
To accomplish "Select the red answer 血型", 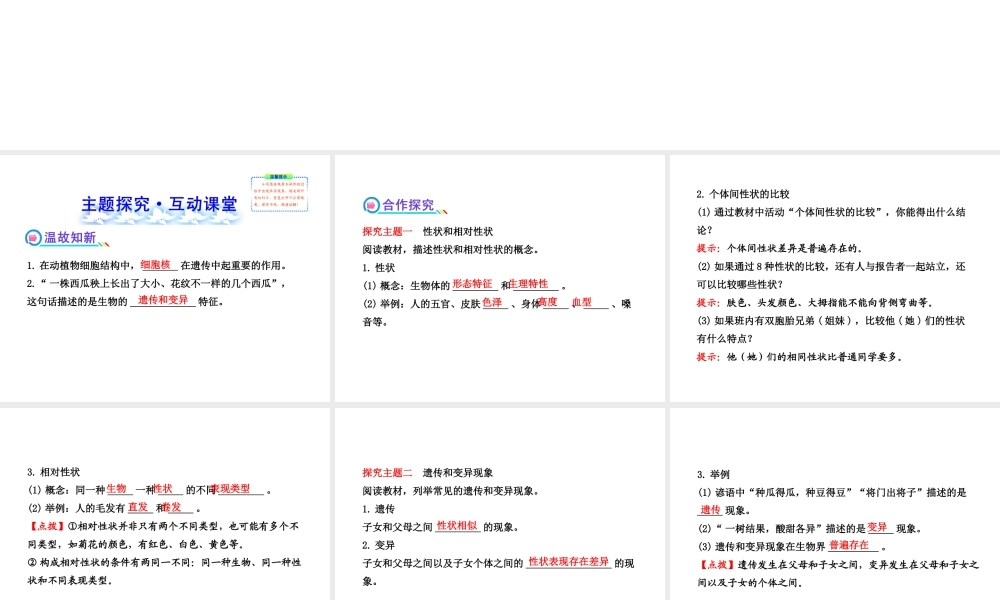I will 582,302.
